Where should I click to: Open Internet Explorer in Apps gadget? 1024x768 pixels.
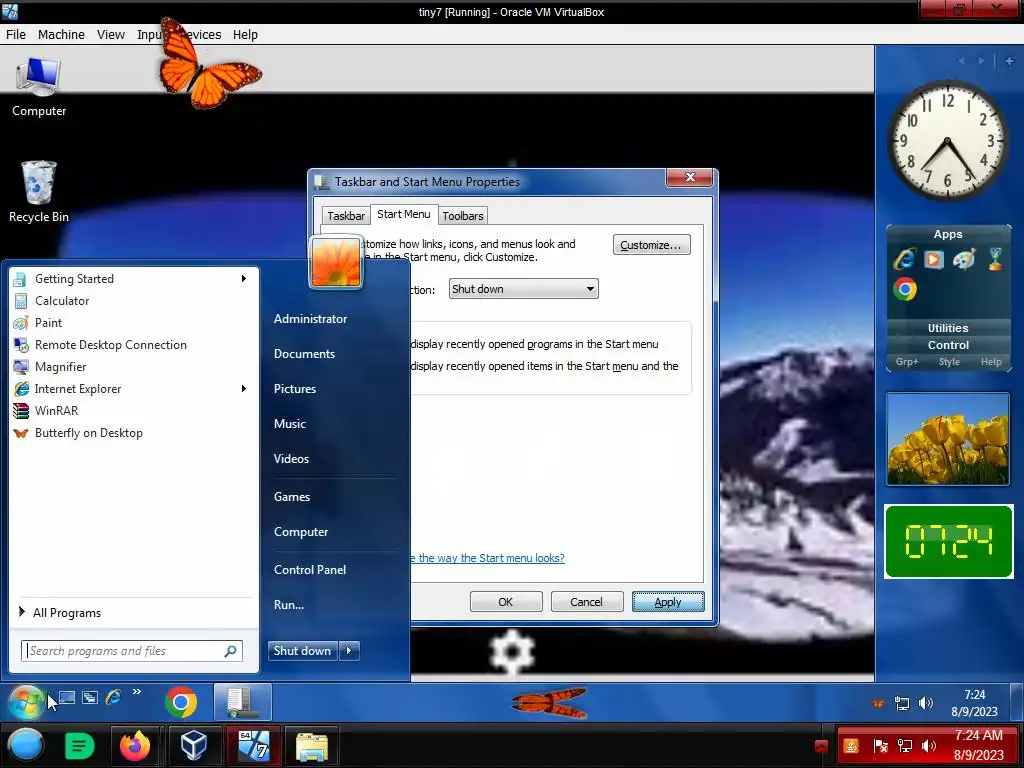[x=904, y=259]
